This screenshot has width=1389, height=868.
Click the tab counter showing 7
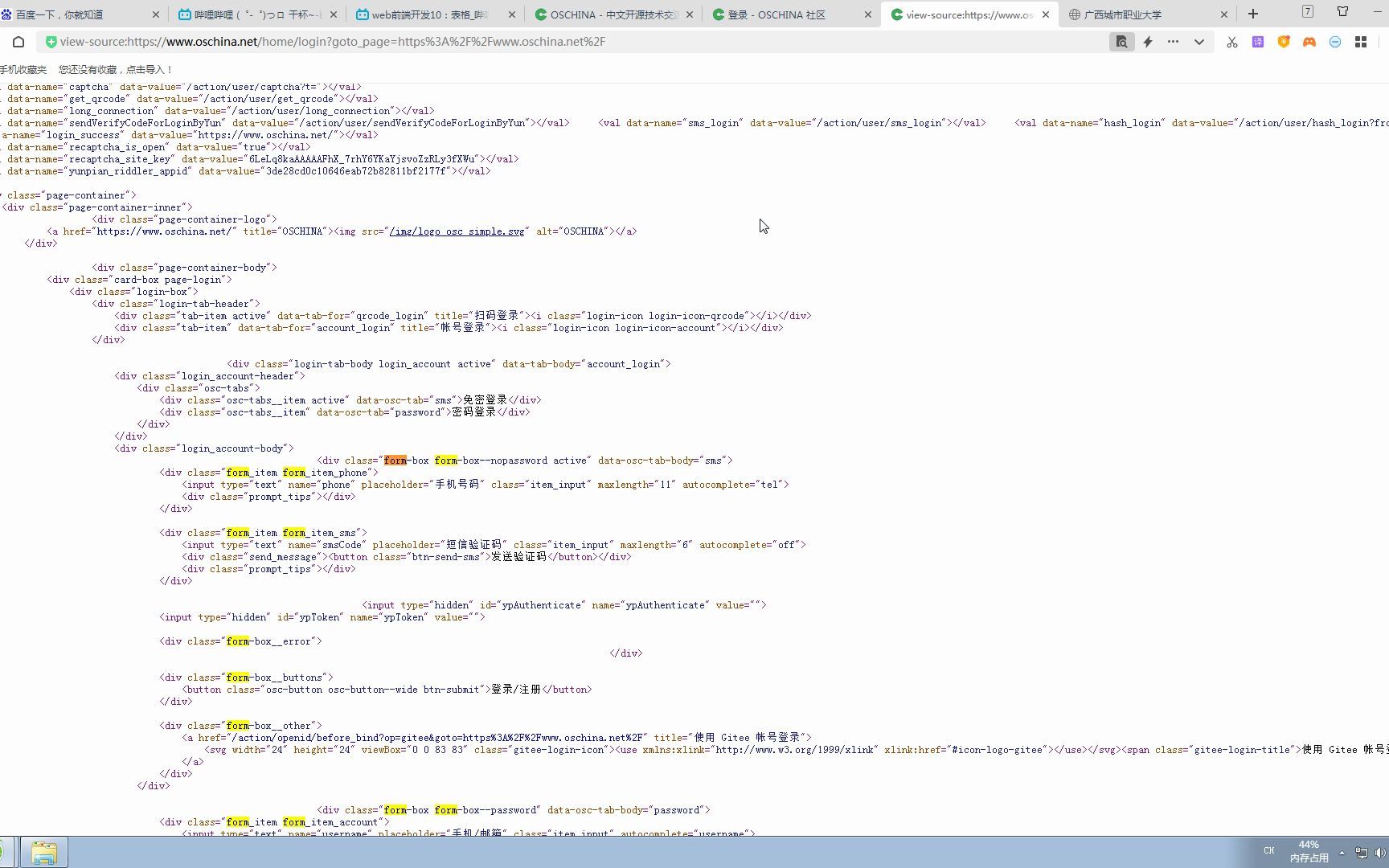tap(1308, 11)
